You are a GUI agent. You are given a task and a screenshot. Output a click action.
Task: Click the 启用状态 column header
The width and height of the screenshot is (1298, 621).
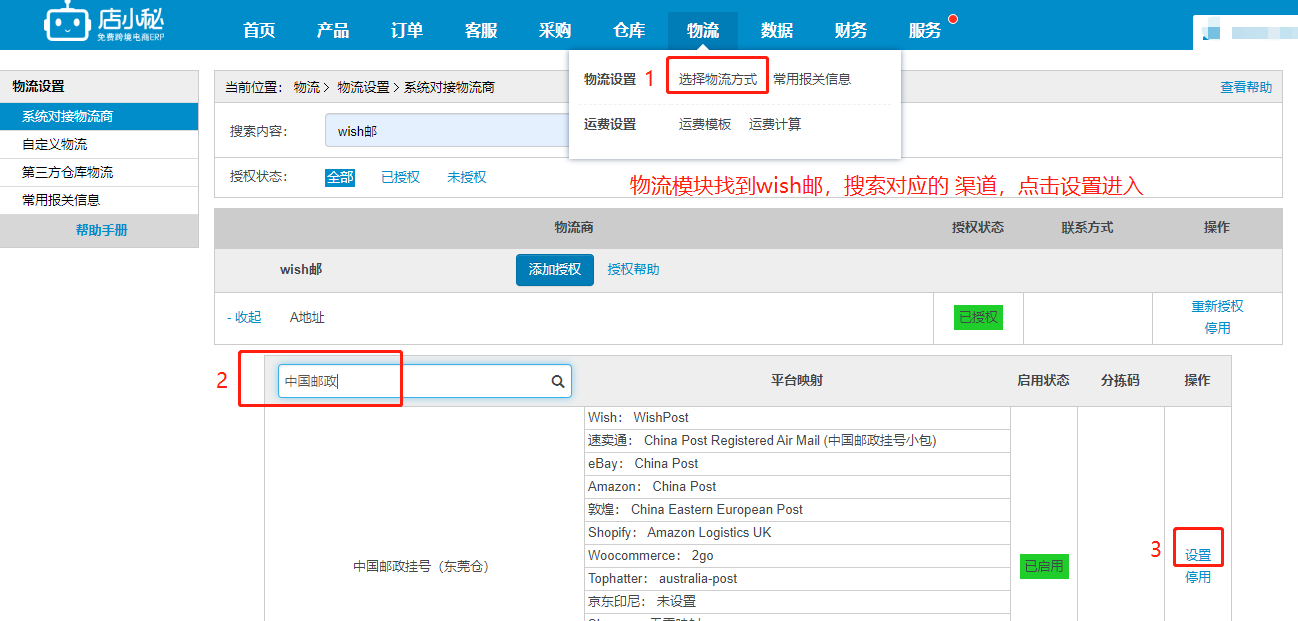tap(1043, 380)
